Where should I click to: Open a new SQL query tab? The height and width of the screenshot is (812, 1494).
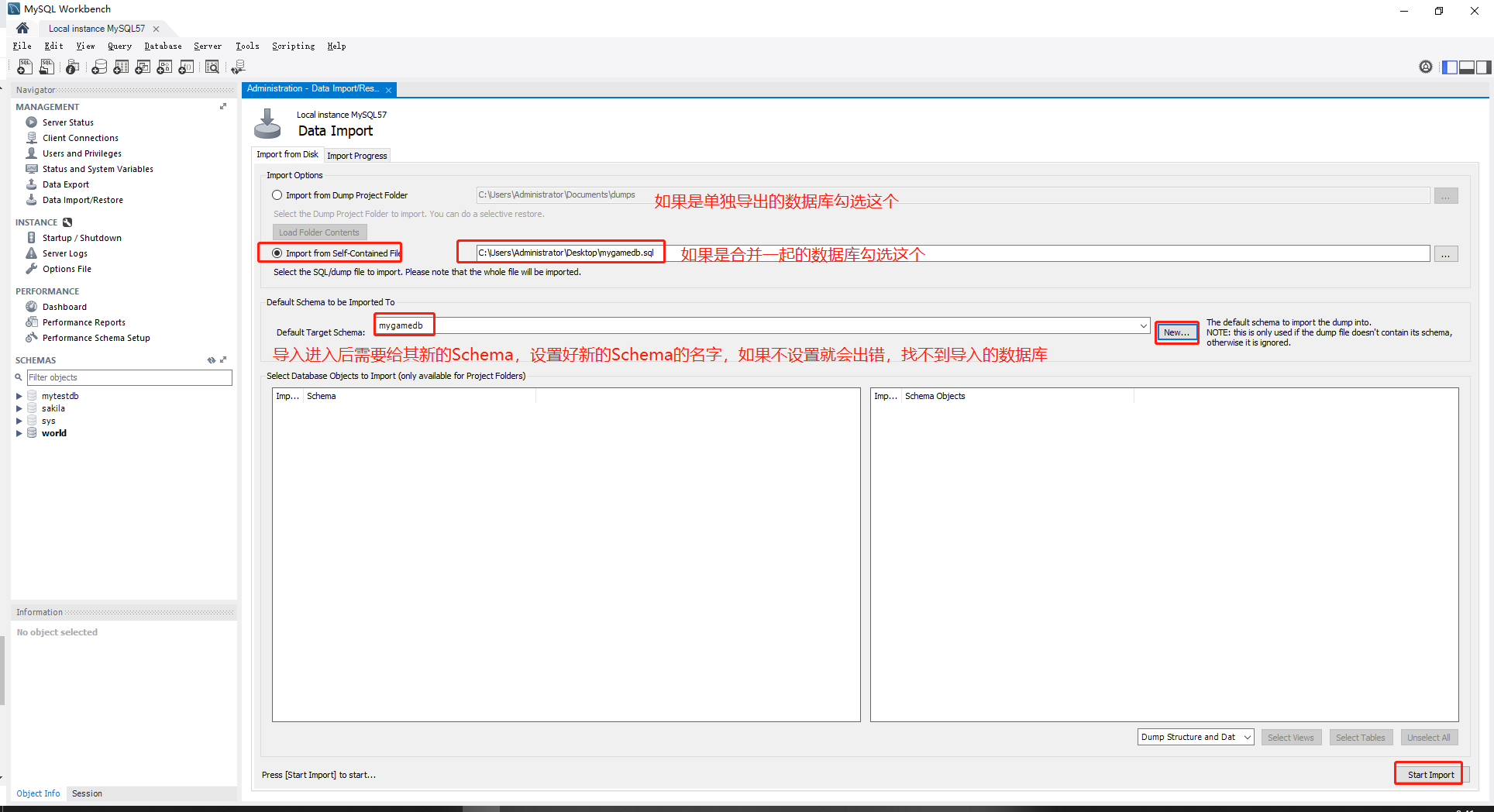pyautogui.click(x=24, y=67)
